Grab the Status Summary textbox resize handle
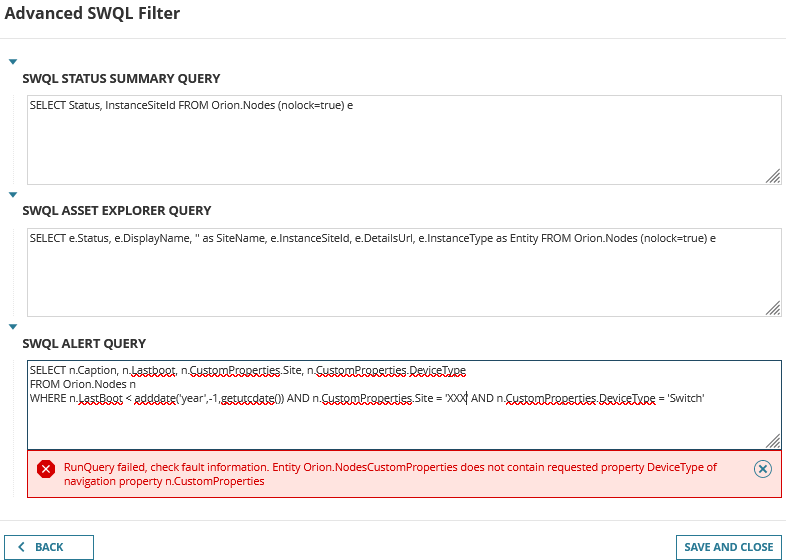Screen dimensions: 786x560 [x=773, y=176]
